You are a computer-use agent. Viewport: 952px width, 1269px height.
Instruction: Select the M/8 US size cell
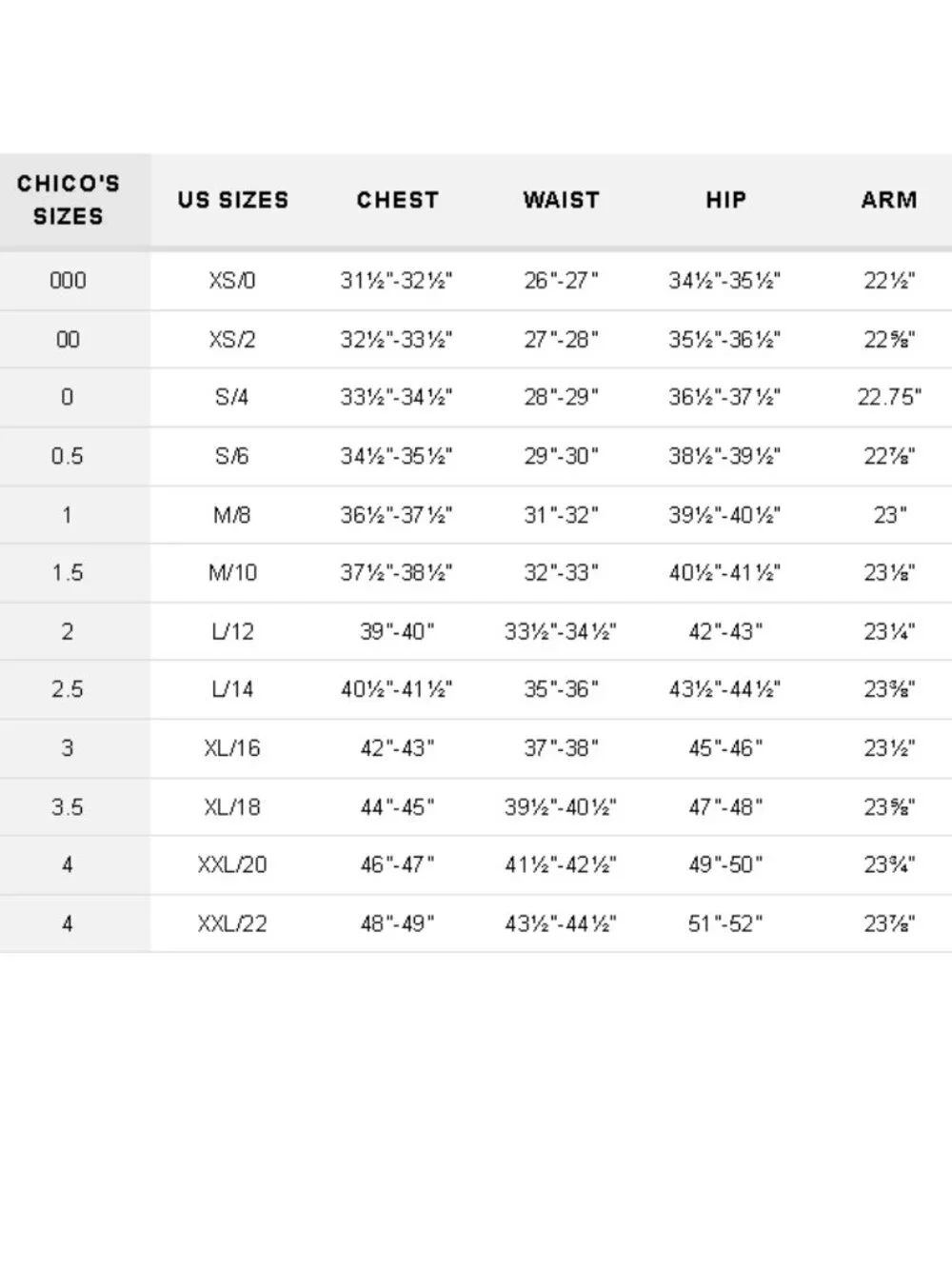point(232,515)
